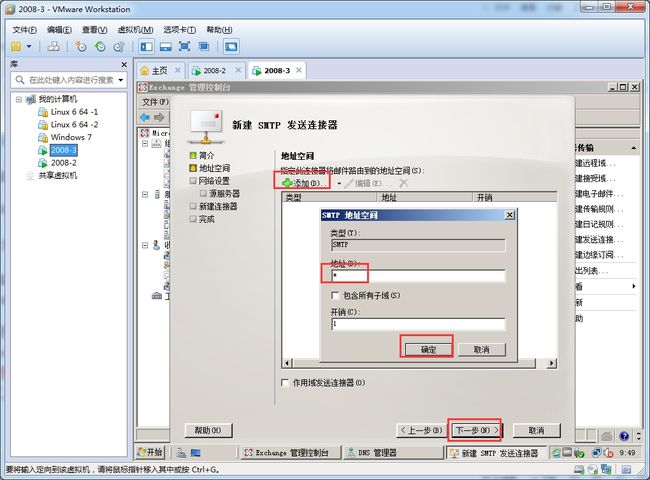The image size is (650, 480).
Task: Toggle the 包含所有子域 checkbox
Action: coord(335,296)
